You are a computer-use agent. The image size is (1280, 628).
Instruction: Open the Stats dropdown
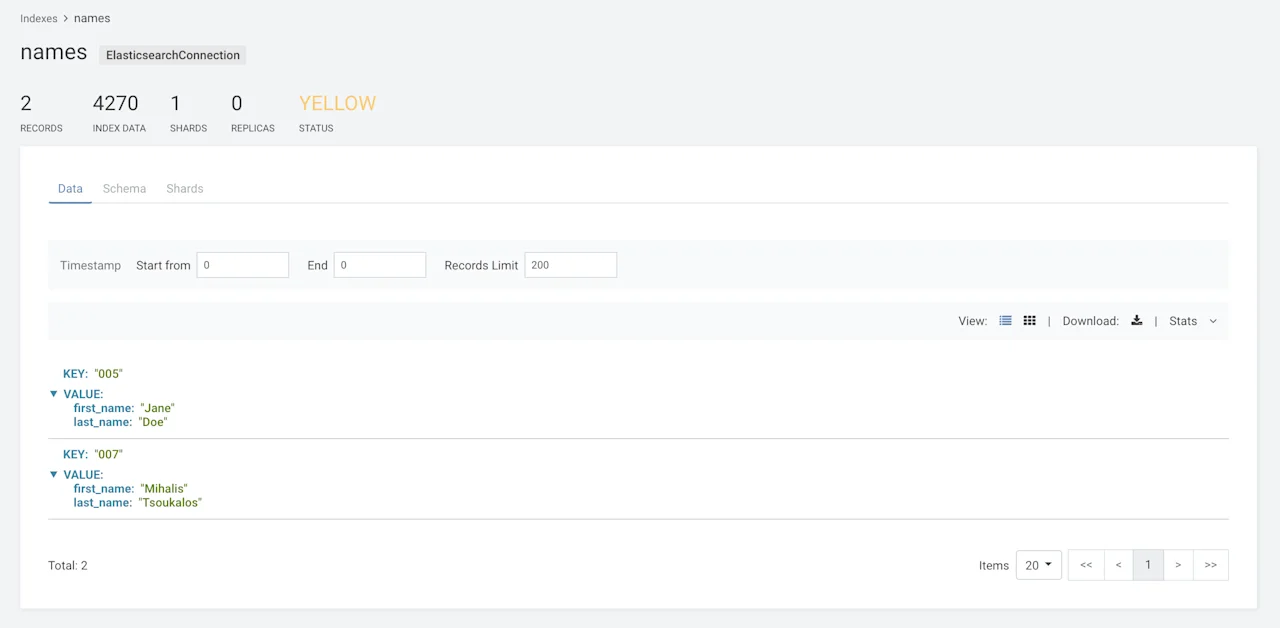tap(1193, 321)
